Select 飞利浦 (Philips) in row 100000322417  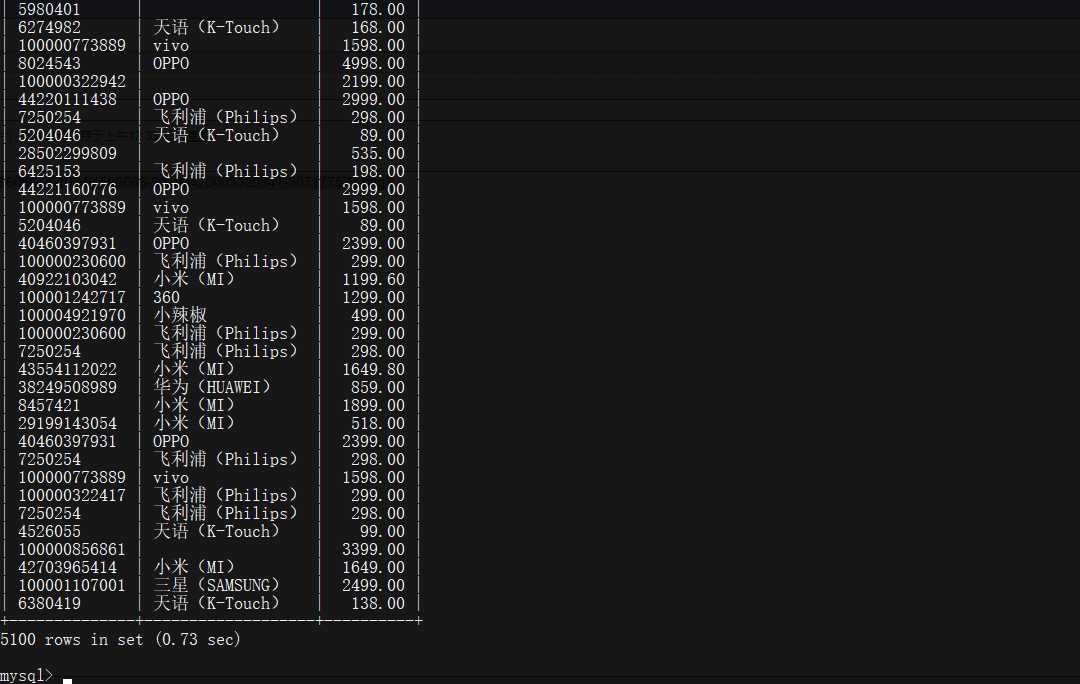pyautogui.click(x=225, y=496)
